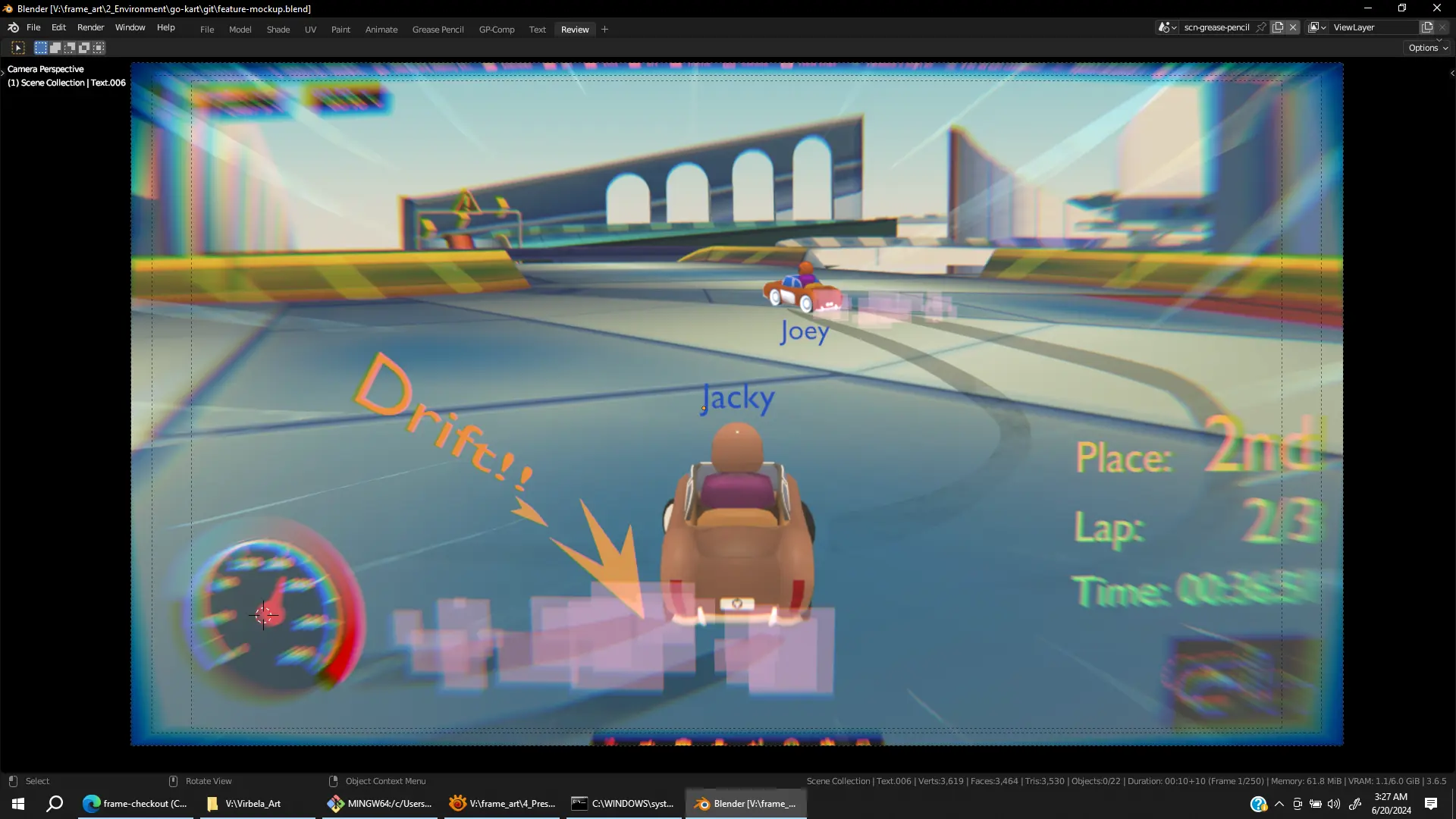Screen dimensions: 1456x819
Task: Toggle the scene pin icon
Action: [1261, 27]
